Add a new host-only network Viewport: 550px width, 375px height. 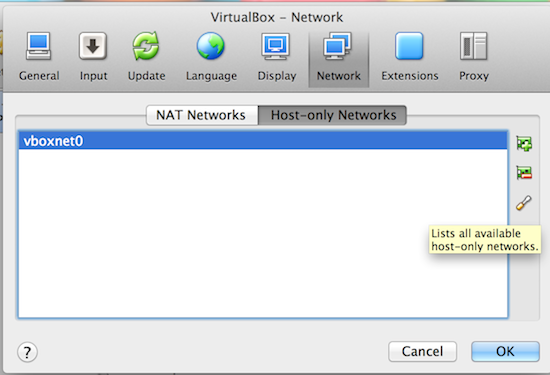click(x=524, y=143)
